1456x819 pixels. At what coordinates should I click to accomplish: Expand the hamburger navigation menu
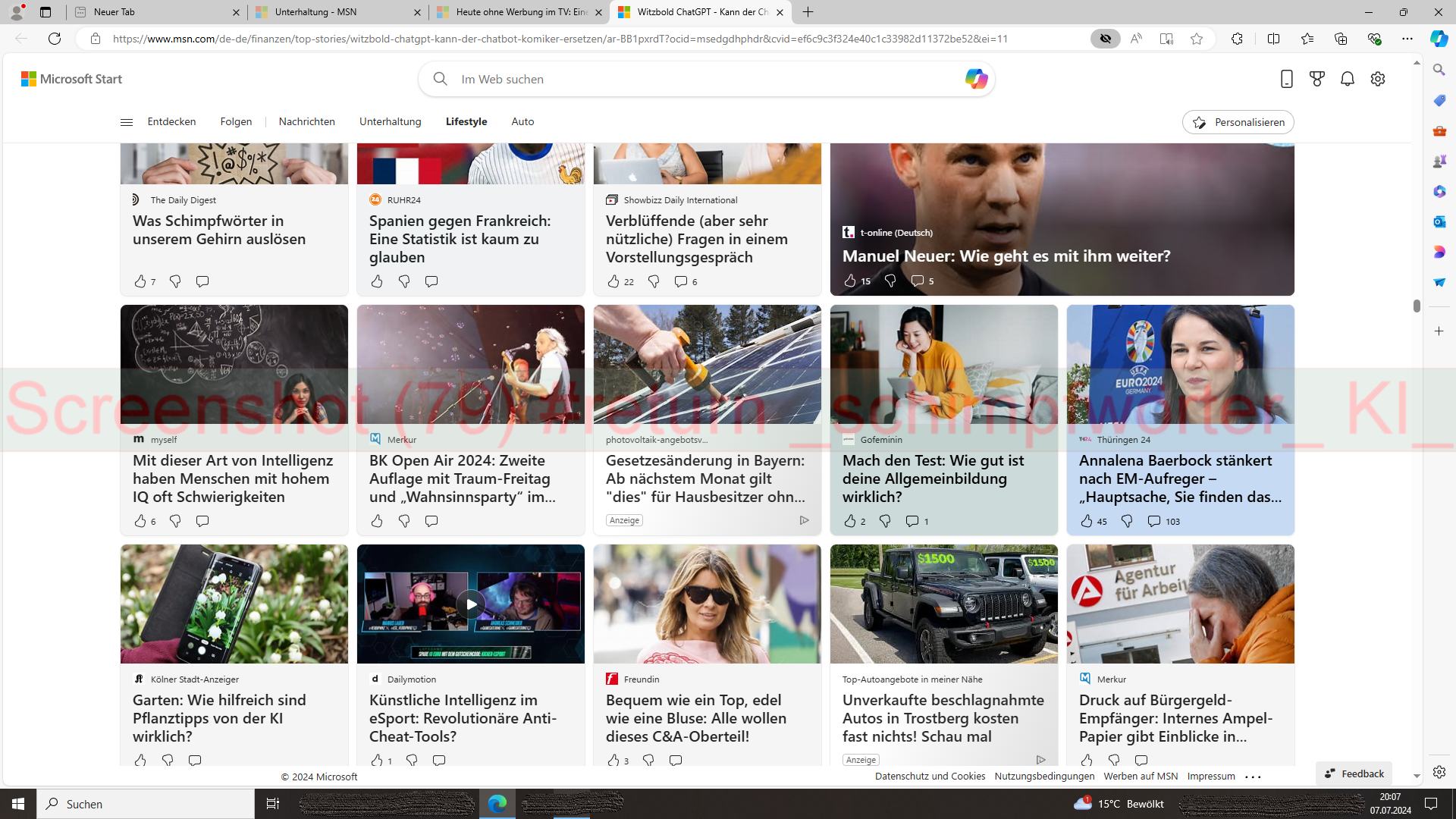tap(127, 122)
